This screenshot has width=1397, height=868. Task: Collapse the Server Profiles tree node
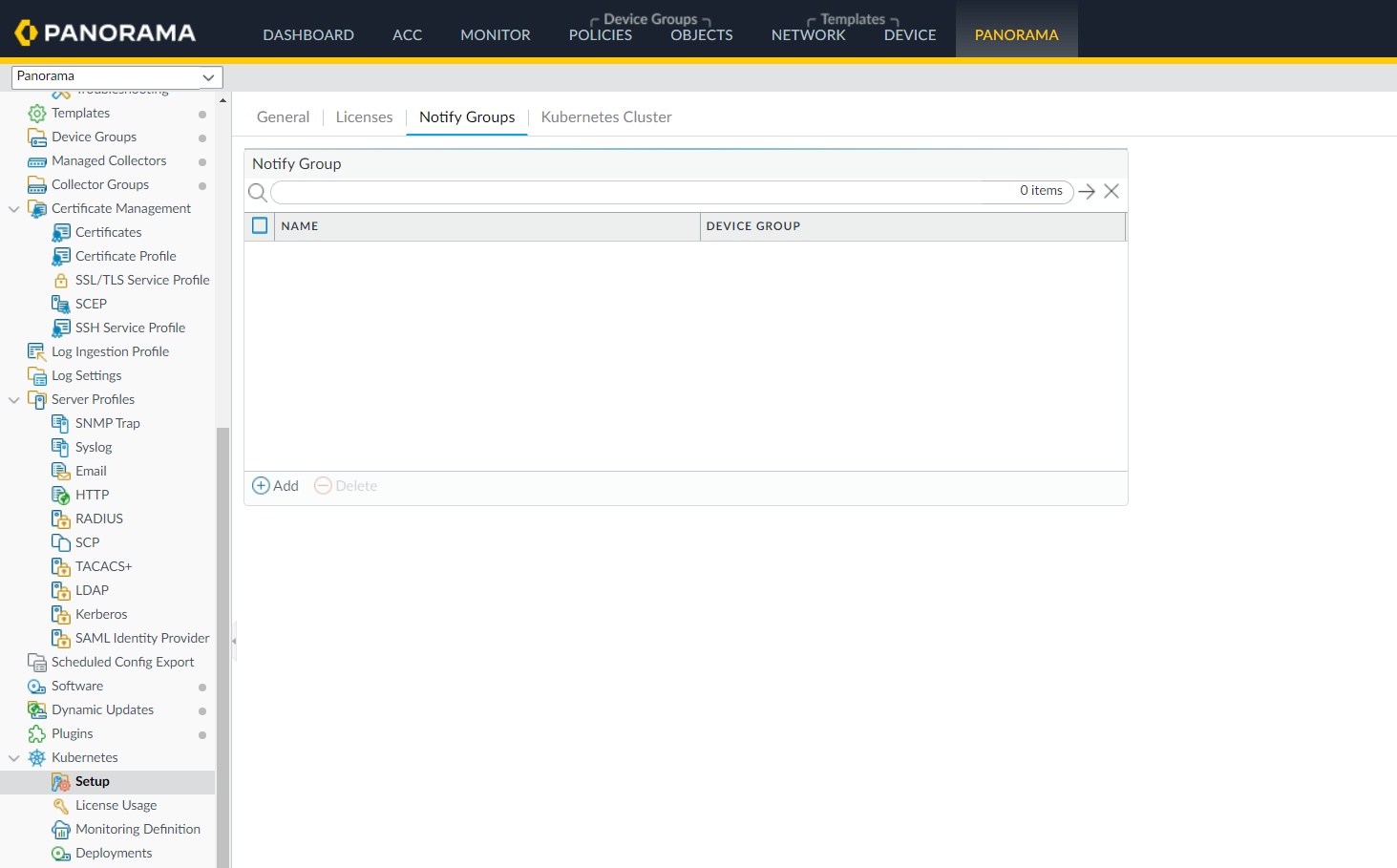(13, 400)
